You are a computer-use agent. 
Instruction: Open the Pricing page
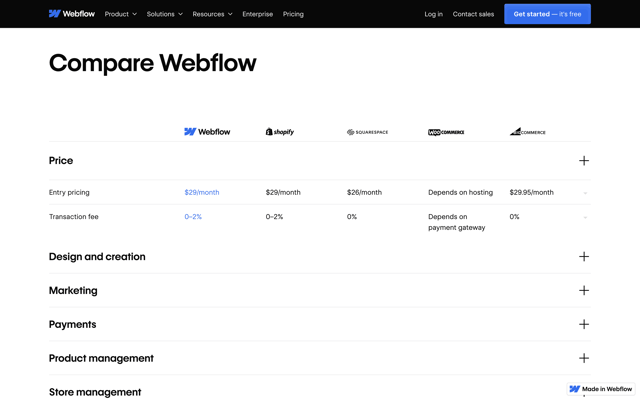[x=293, y=14]
